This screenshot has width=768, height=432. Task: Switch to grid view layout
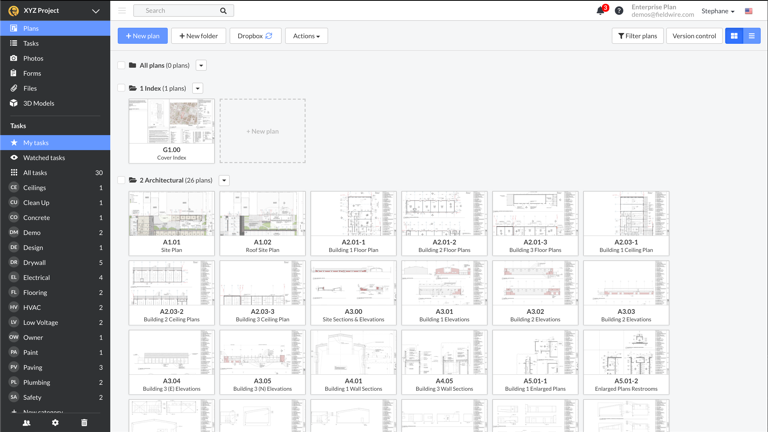pos(734,36)
